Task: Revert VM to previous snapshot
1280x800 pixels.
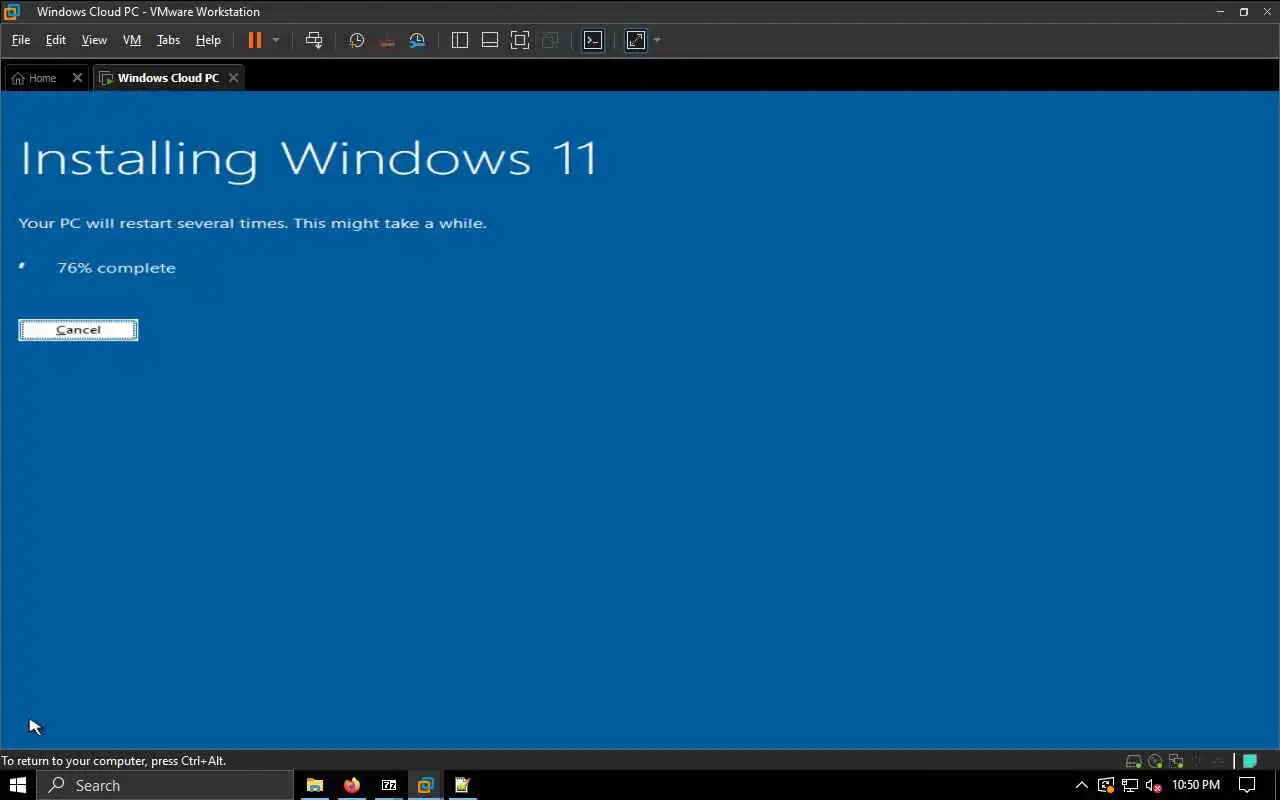Action: point(387,40)
